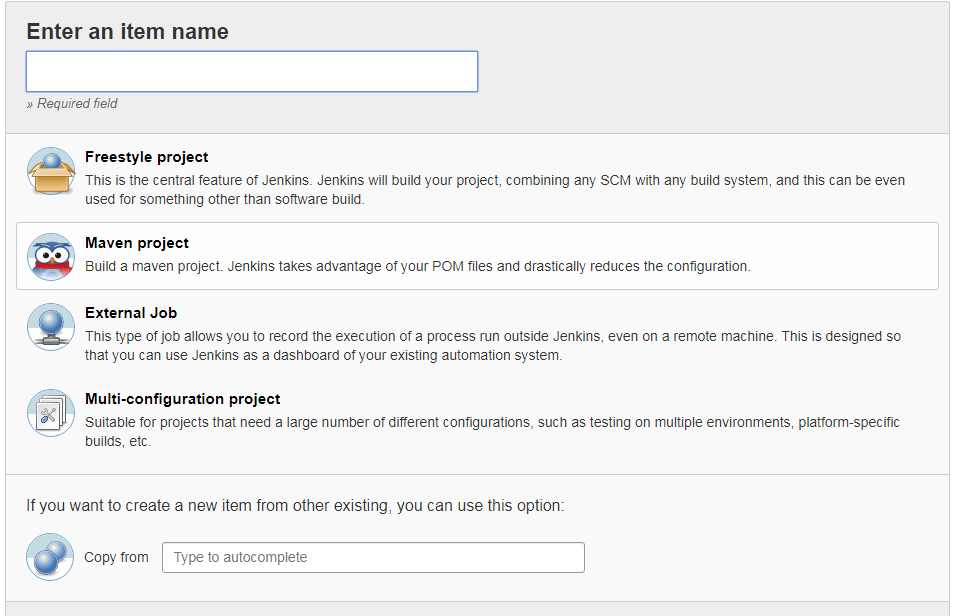This screenshot has width=953, height=616.
Task: Click the External Job globe icon
Action: click(51, 327)
